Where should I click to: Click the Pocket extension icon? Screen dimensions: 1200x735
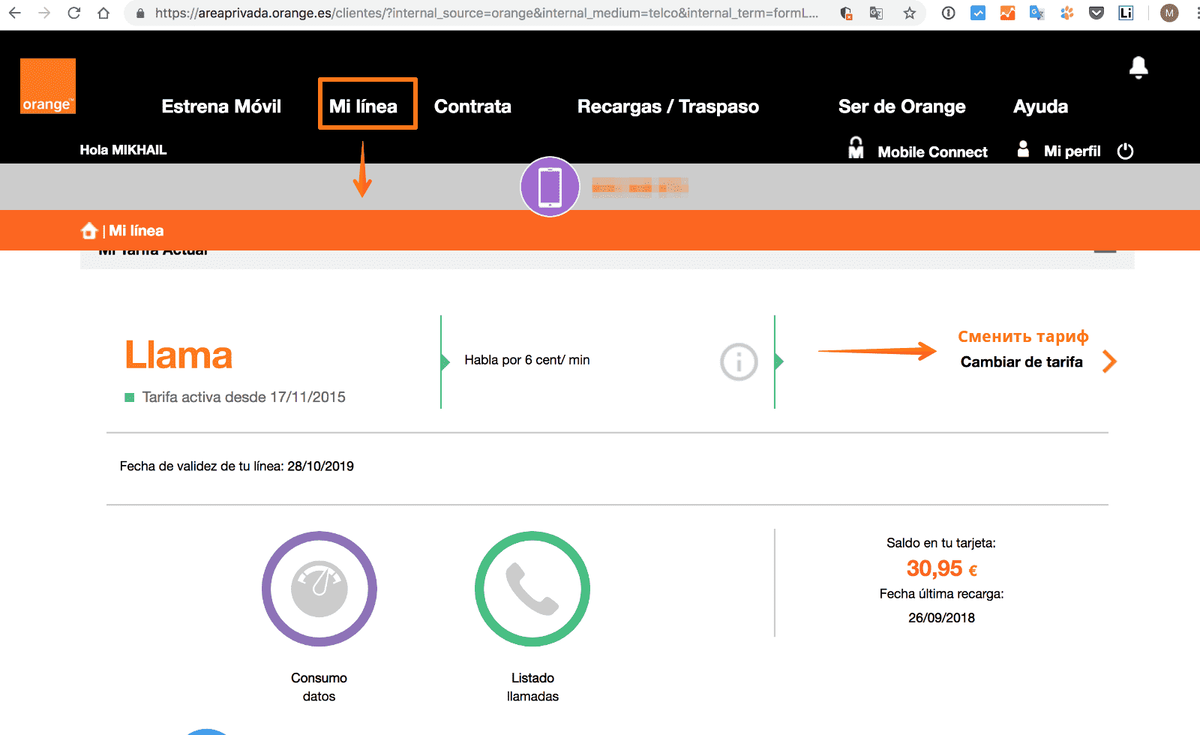point(1096,14)
